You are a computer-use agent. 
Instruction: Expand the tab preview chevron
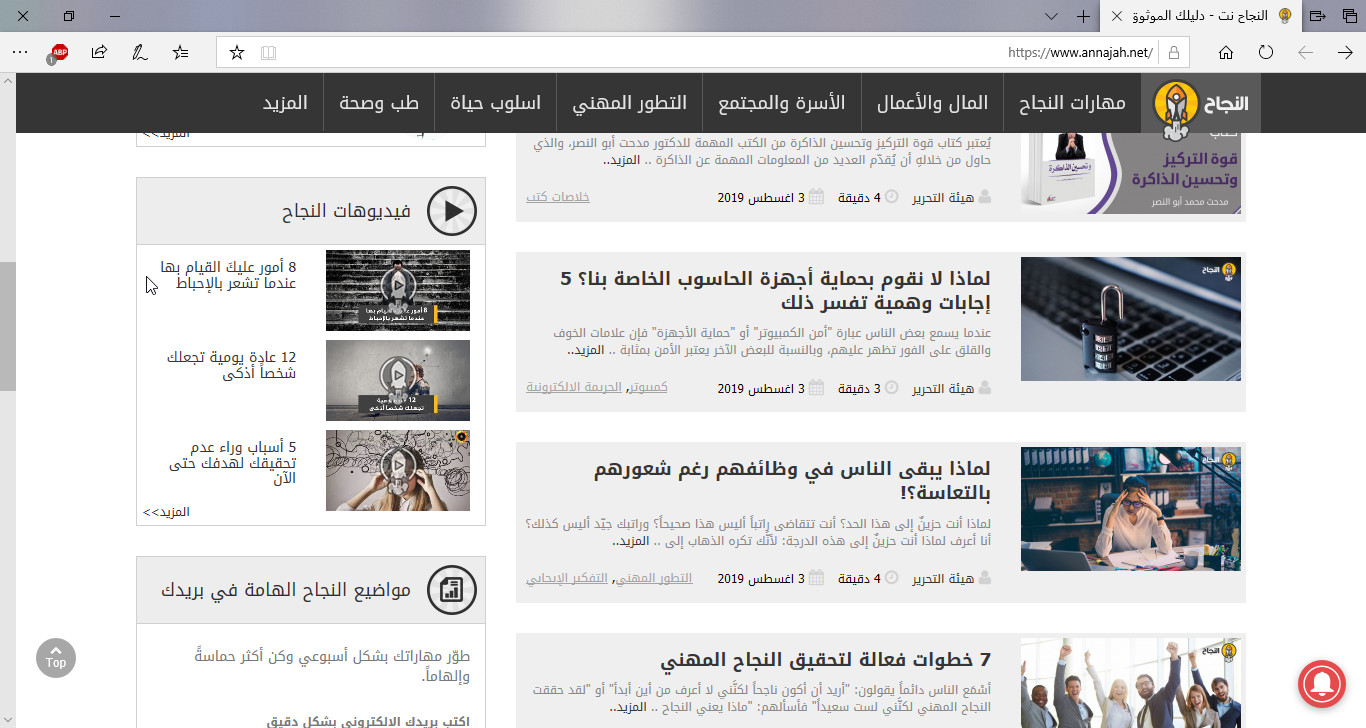(x=1051, y=16)
